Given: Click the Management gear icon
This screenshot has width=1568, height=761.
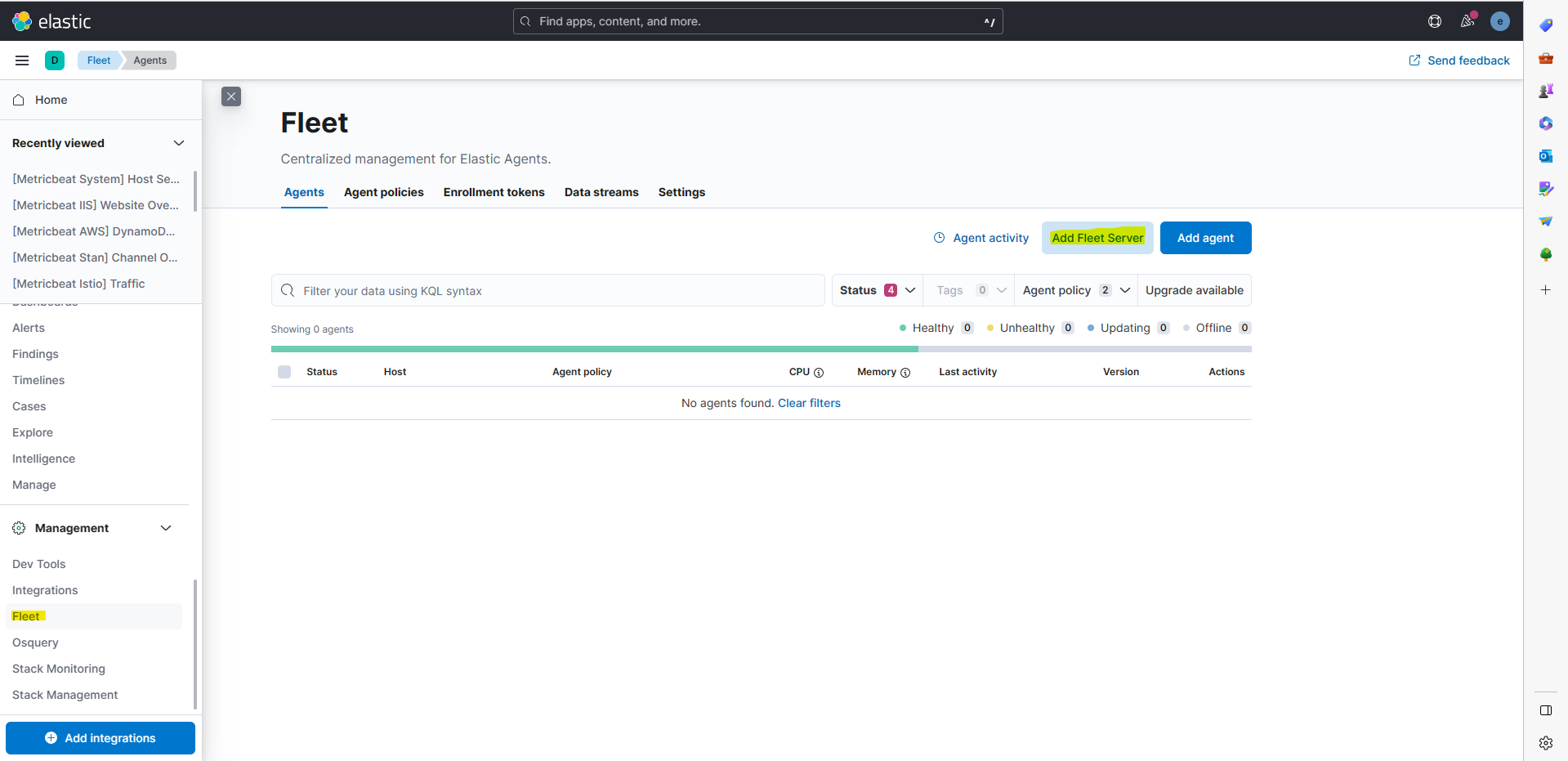Looking at the screenshot, I should click(x=19, y=528).
